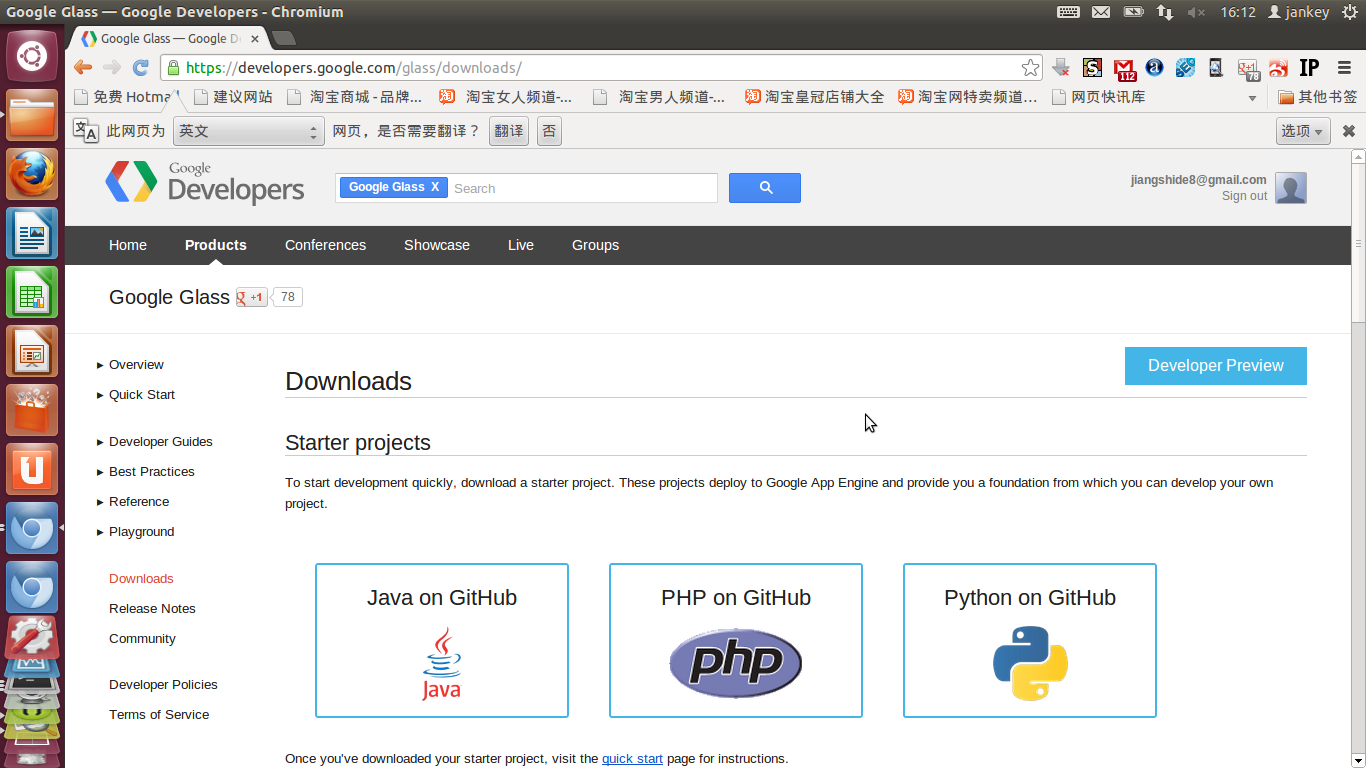Select Products in the nav bar

216,245
